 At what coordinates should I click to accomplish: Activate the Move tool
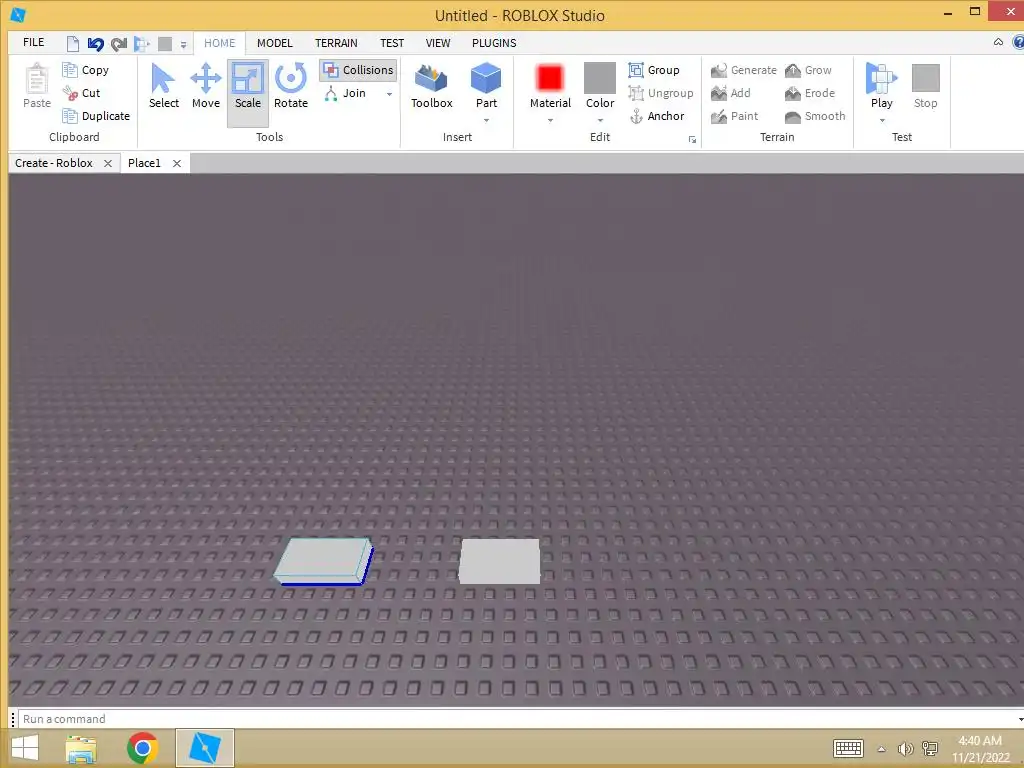point(206,86)
